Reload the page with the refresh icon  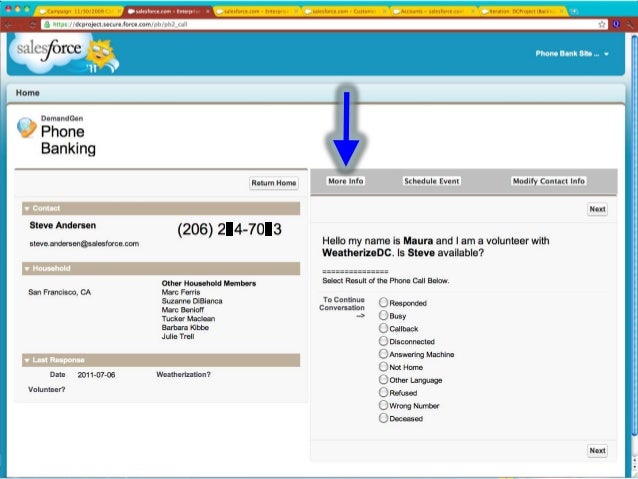point(33,25)
